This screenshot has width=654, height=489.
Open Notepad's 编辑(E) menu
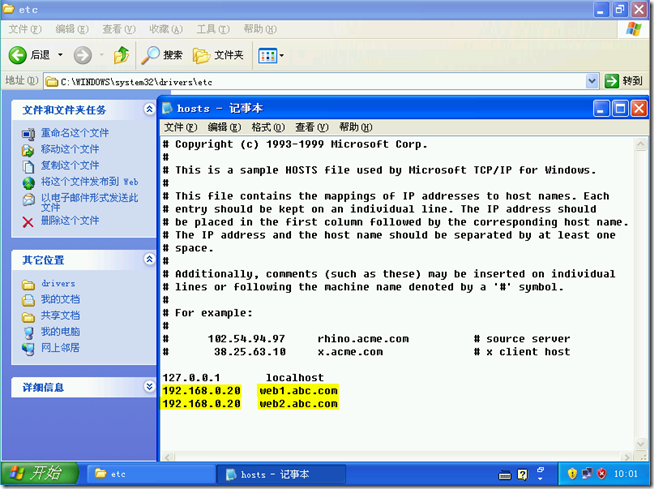(224, 127)
